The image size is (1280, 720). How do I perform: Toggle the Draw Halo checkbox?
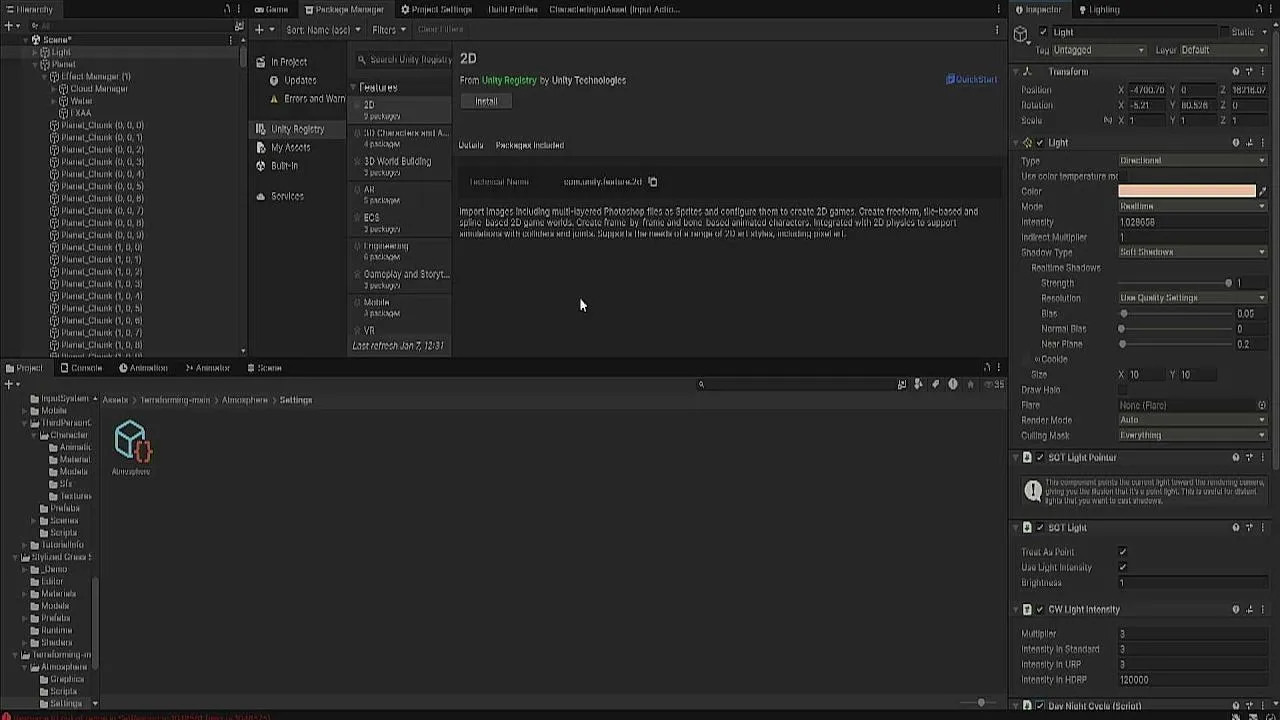click(x=1123, y=390)
